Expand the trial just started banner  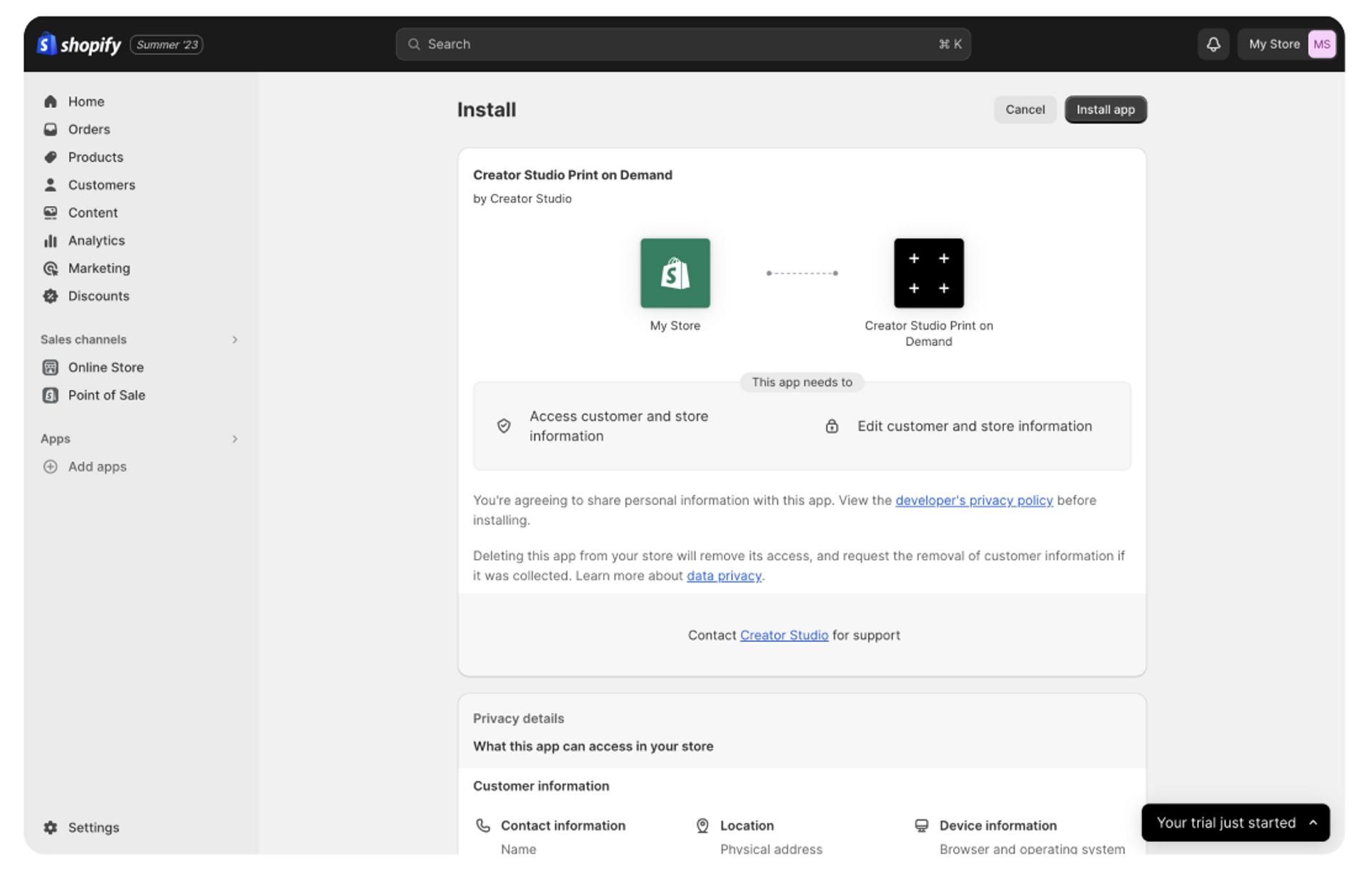[1312, 822]
